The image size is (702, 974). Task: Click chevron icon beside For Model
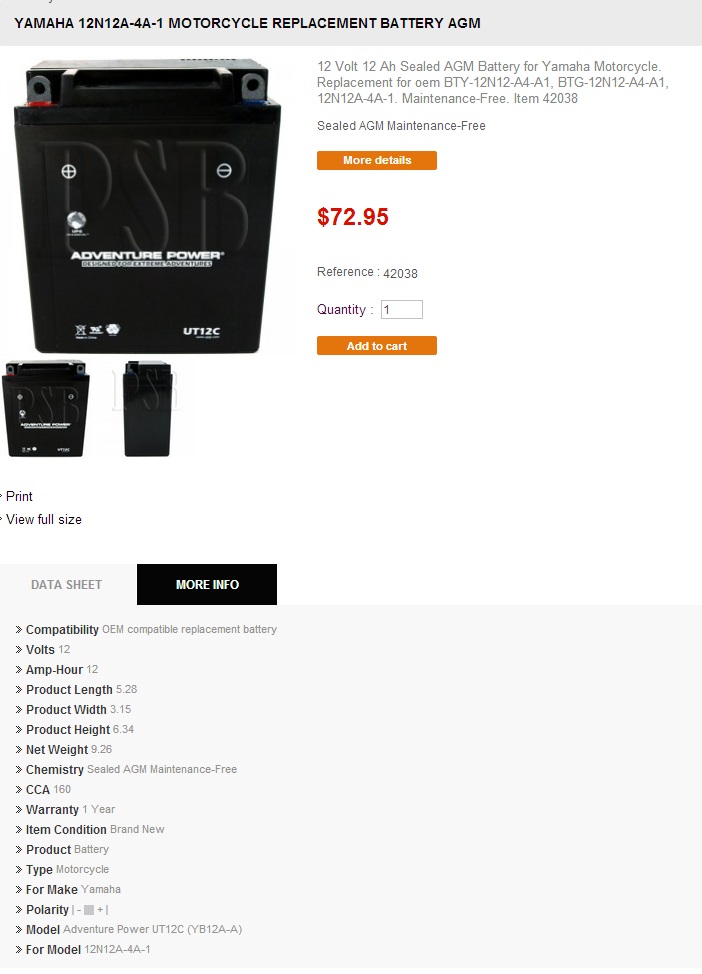[x=19, y=950]
